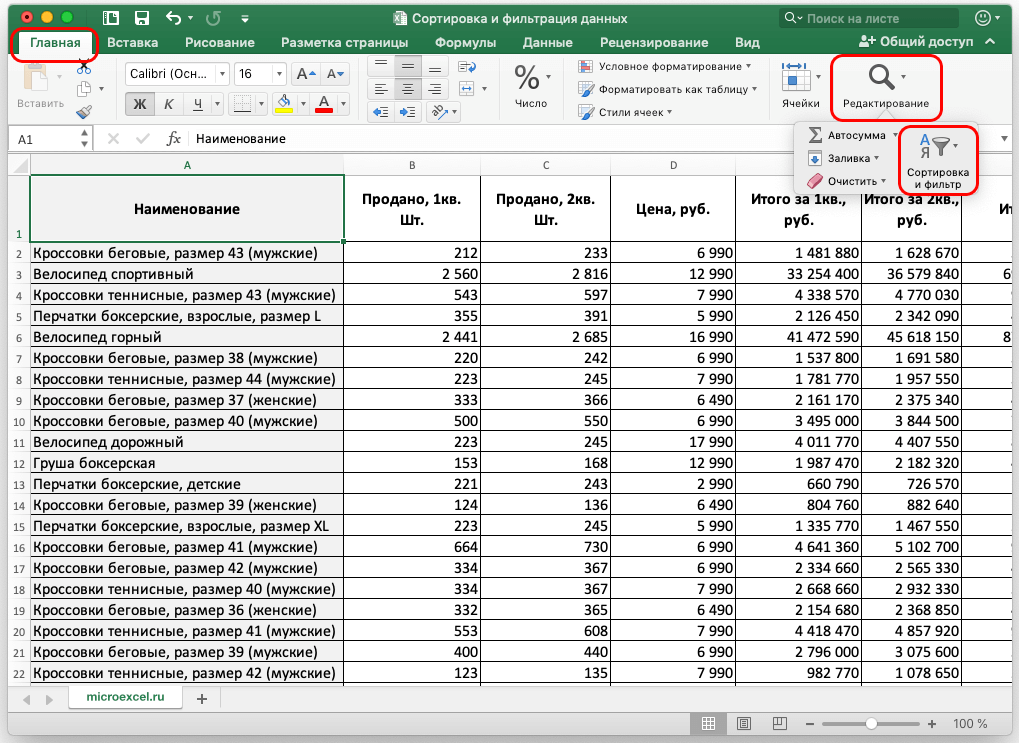
Task: Toggle italic formatting (К)
Action: (170, 104)
